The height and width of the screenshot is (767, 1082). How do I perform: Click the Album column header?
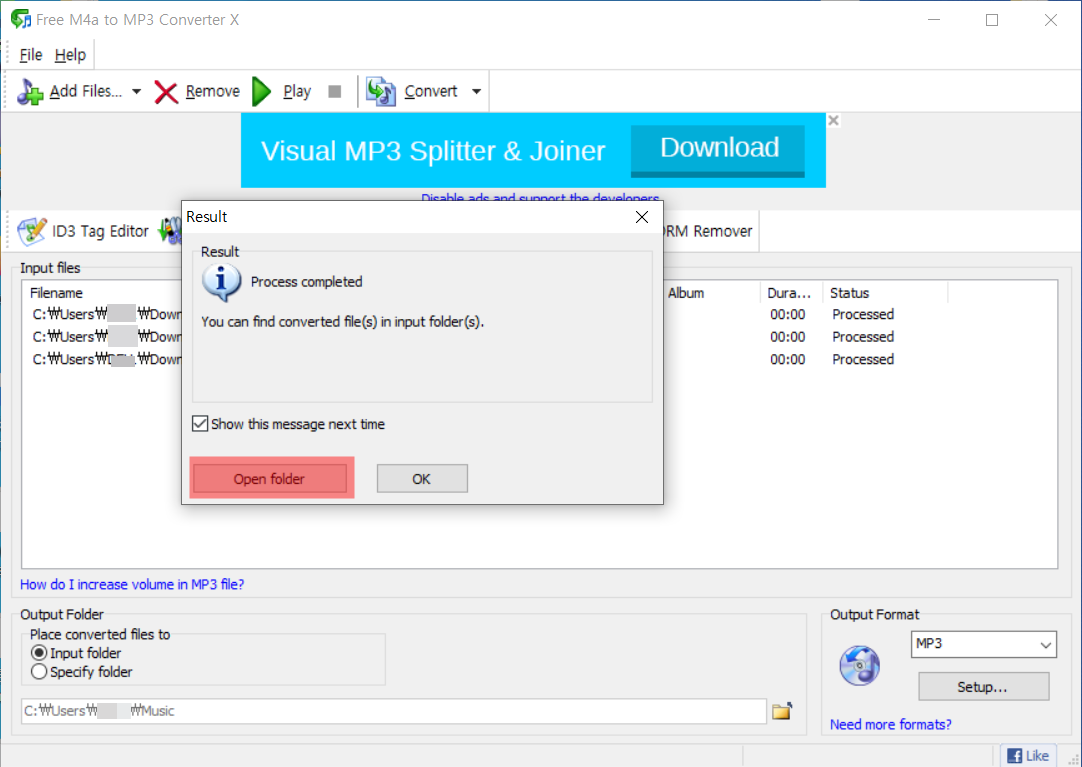click(686, 293)
